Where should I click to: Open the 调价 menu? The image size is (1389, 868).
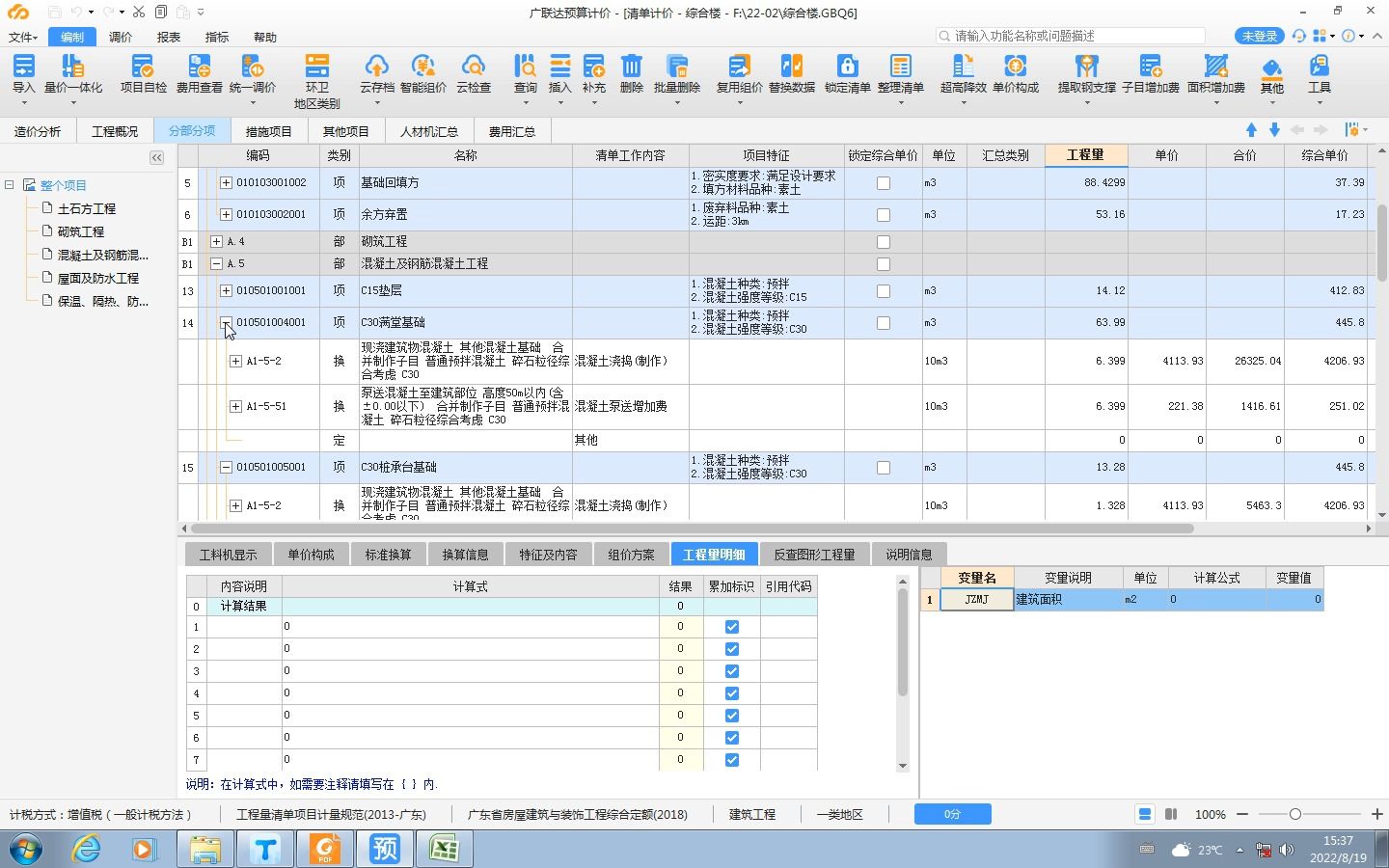click(x=121, y=37)
